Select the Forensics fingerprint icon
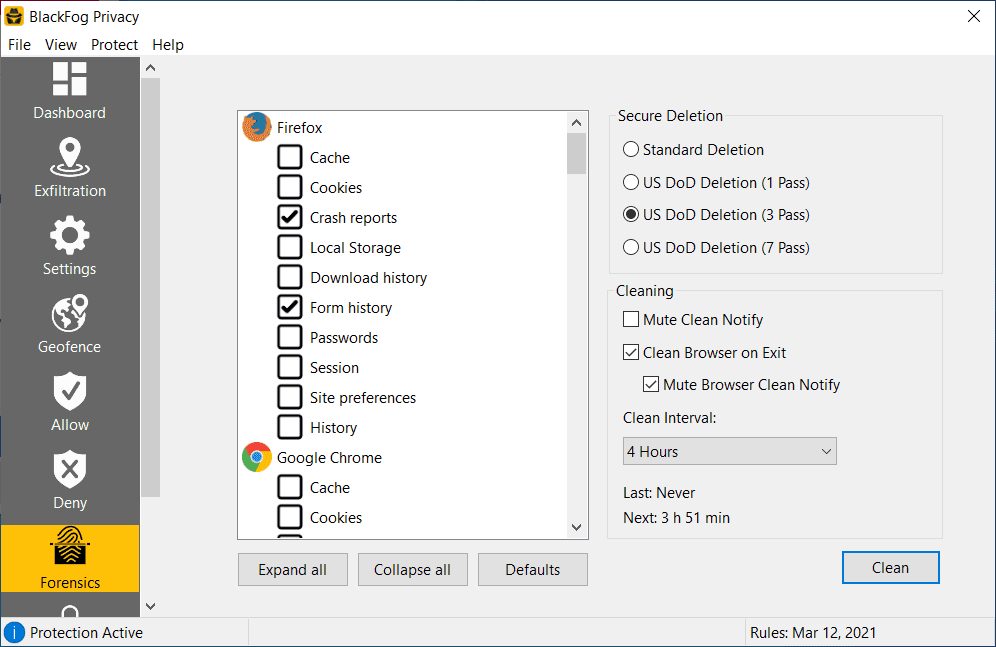Image resolution: width=996 pixels, height=647 pixels. tap(69, 548)
